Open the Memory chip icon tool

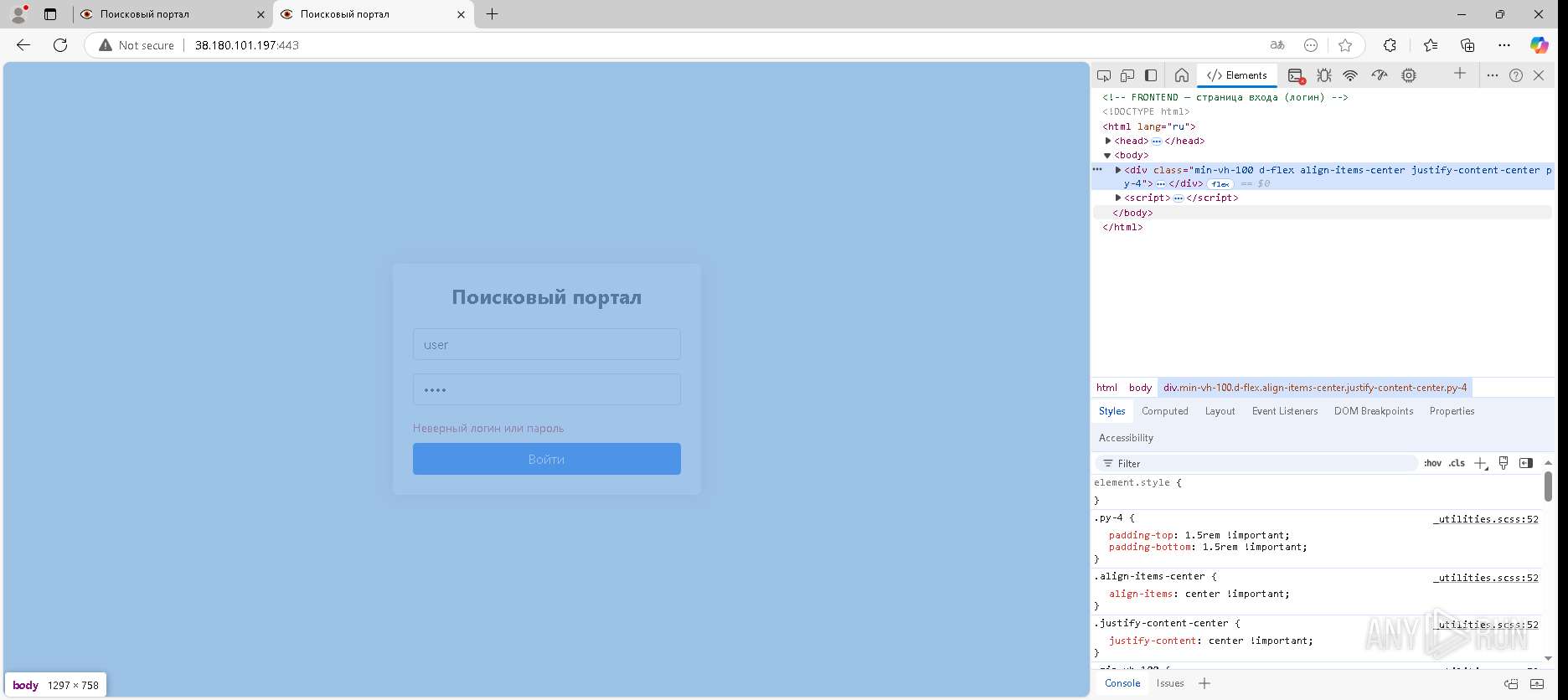click(1410, 75)
